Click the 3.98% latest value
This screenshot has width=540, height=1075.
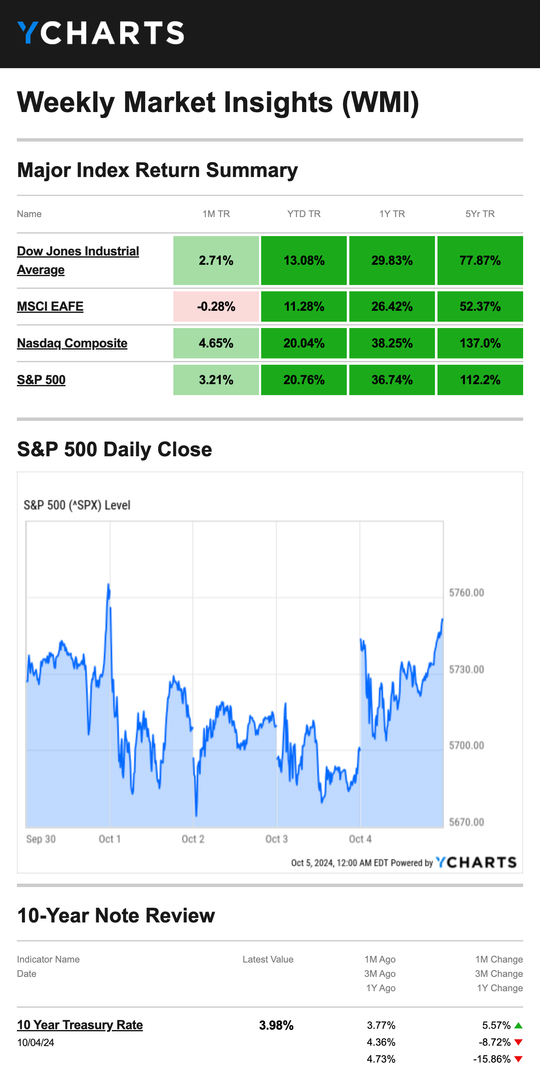click(276, 1026)
